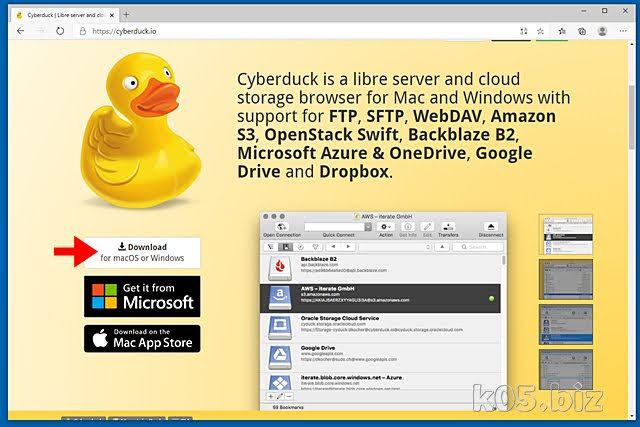Screen dimensions: 640x427
Task: Close the Cyberduck browser tab
Action: [x=112, y=15]
